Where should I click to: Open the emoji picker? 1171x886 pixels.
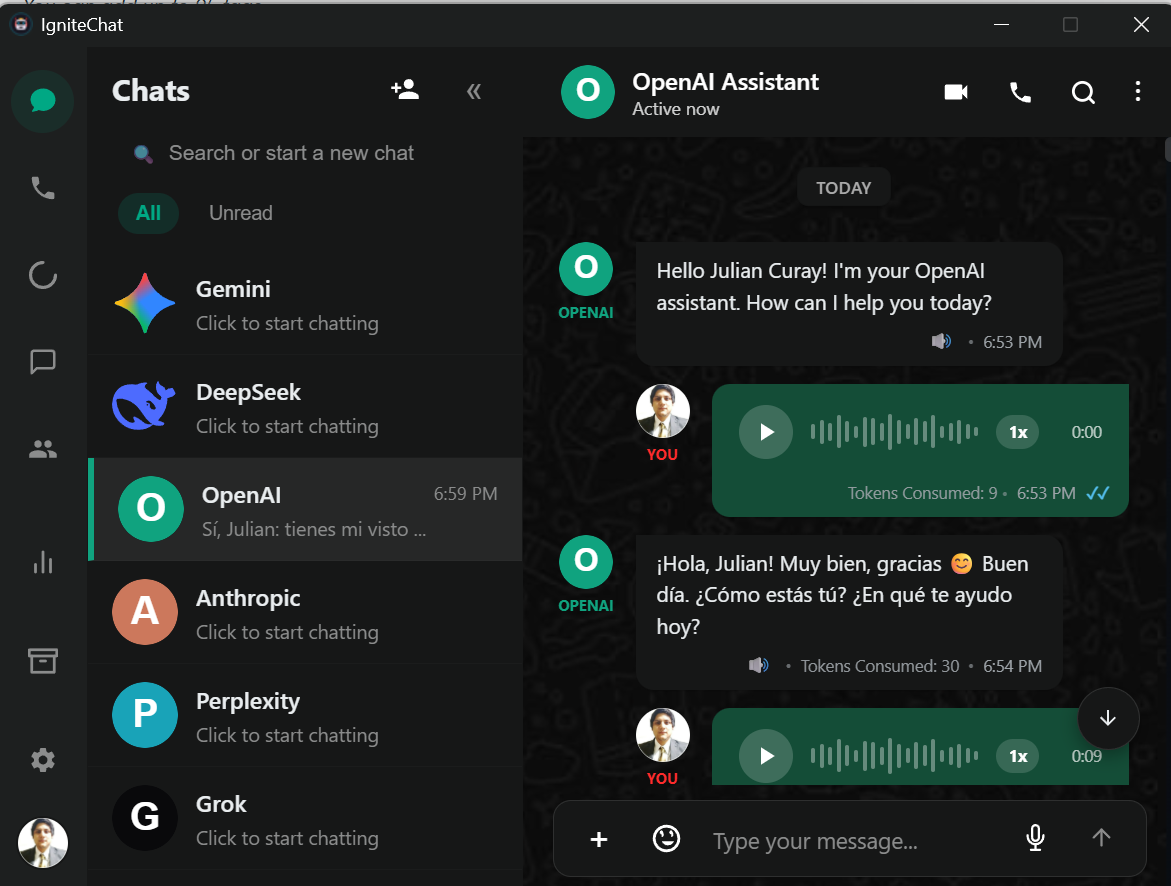click(665, 839)
